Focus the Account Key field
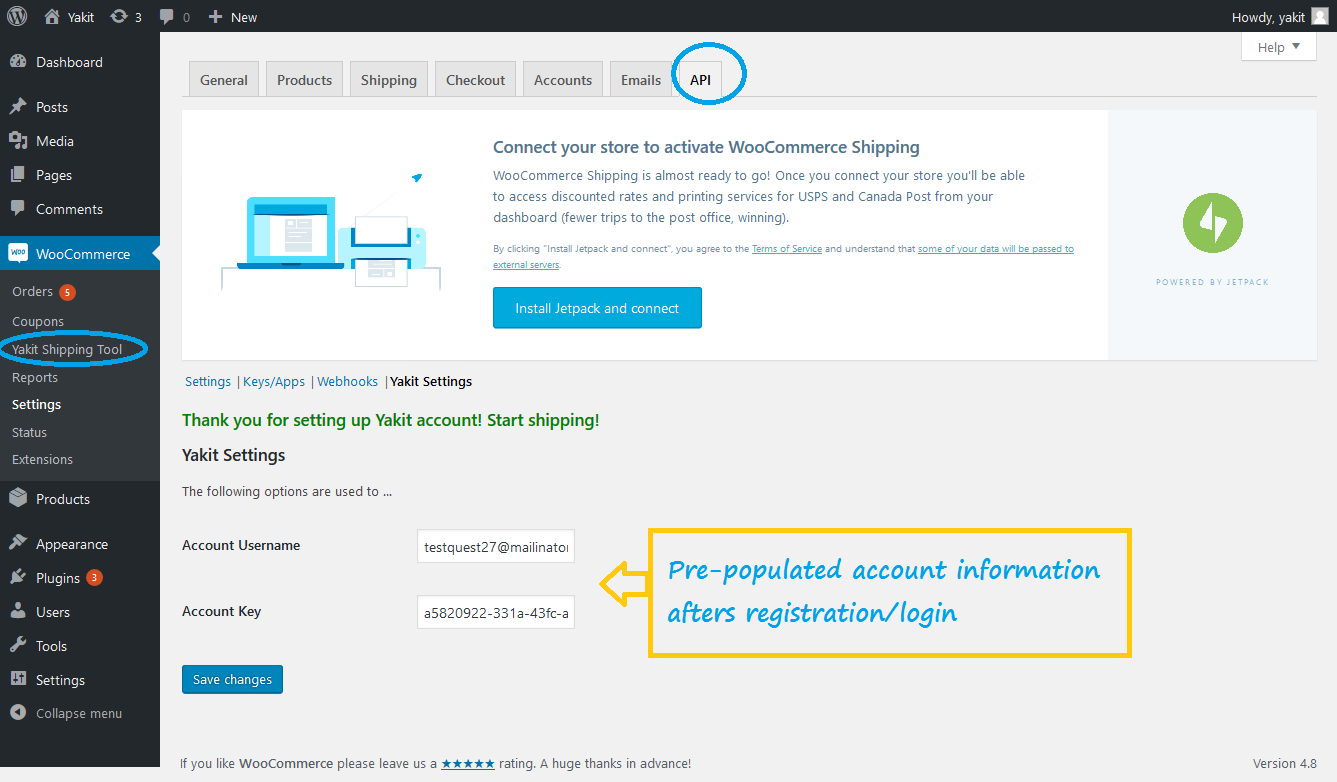Image resolution: width=1337 pixels, height=782 pixels. point(496,613)
